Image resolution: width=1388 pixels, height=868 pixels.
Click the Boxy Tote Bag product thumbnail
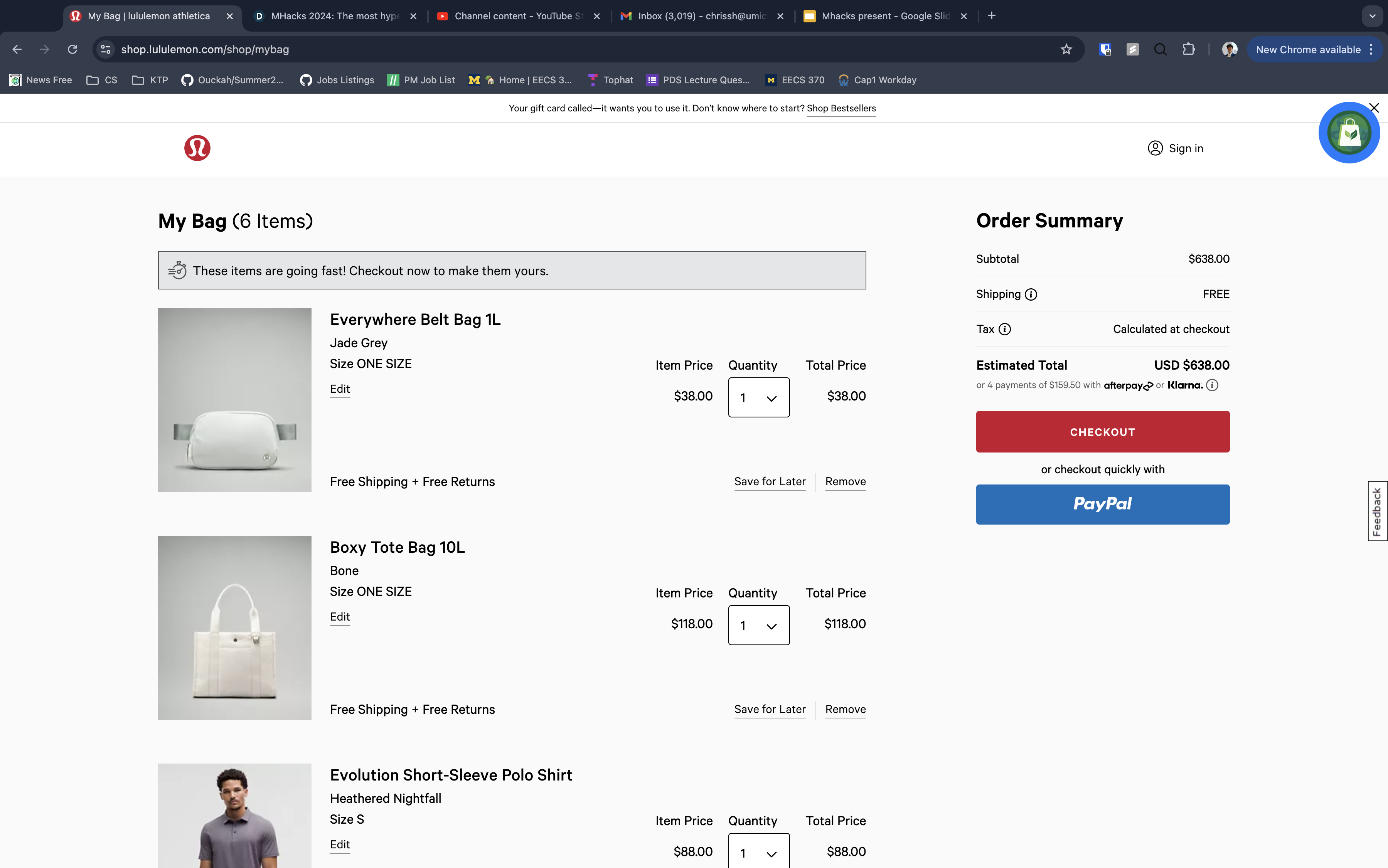[x=234, y=627]
